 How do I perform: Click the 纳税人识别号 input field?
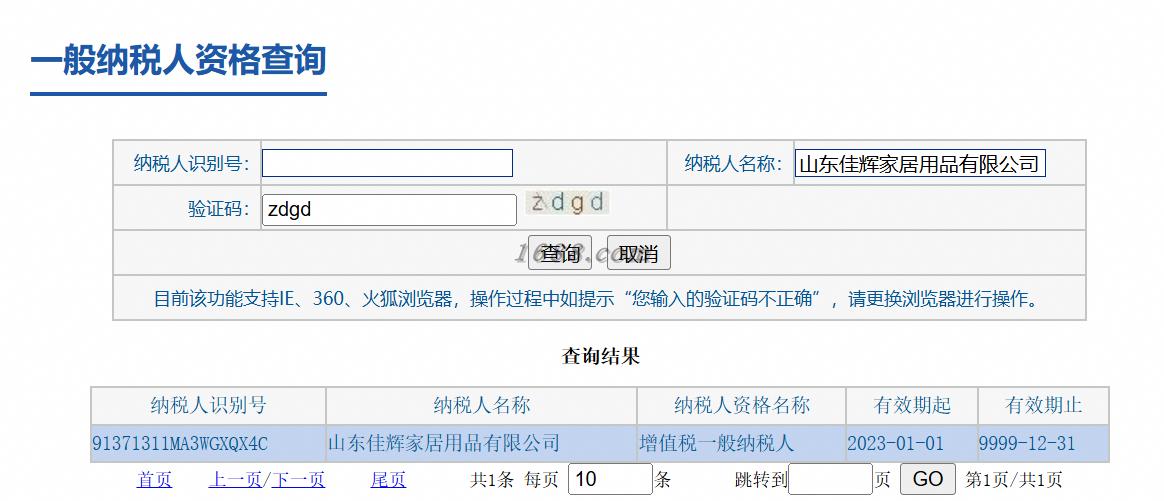[387, 163]
